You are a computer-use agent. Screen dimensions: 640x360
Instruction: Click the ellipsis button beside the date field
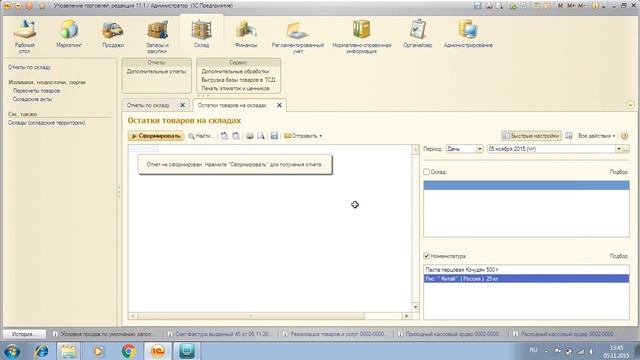pos(626,149)
